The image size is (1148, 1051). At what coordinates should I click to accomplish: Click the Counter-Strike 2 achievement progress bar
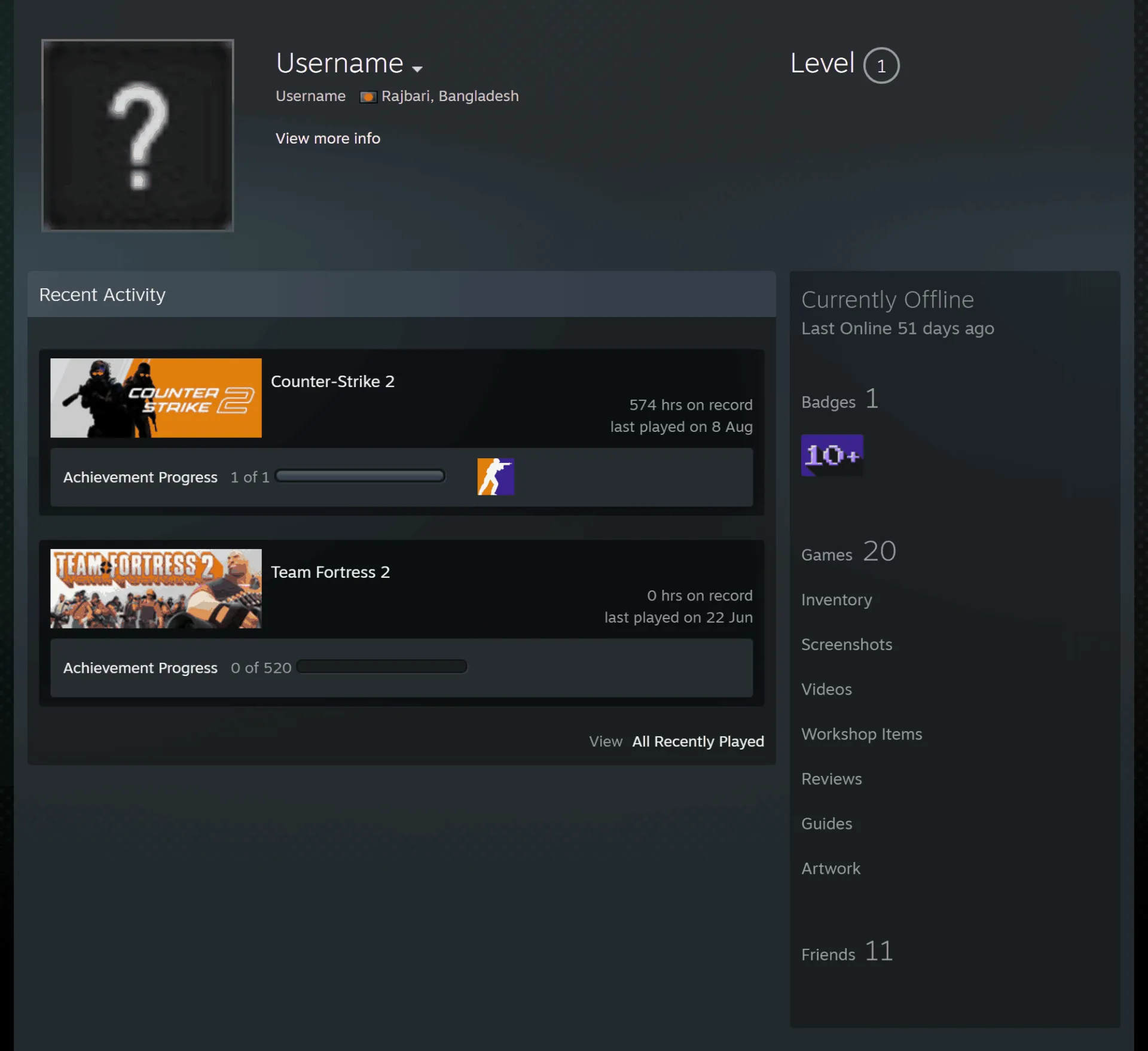point(360,476)
